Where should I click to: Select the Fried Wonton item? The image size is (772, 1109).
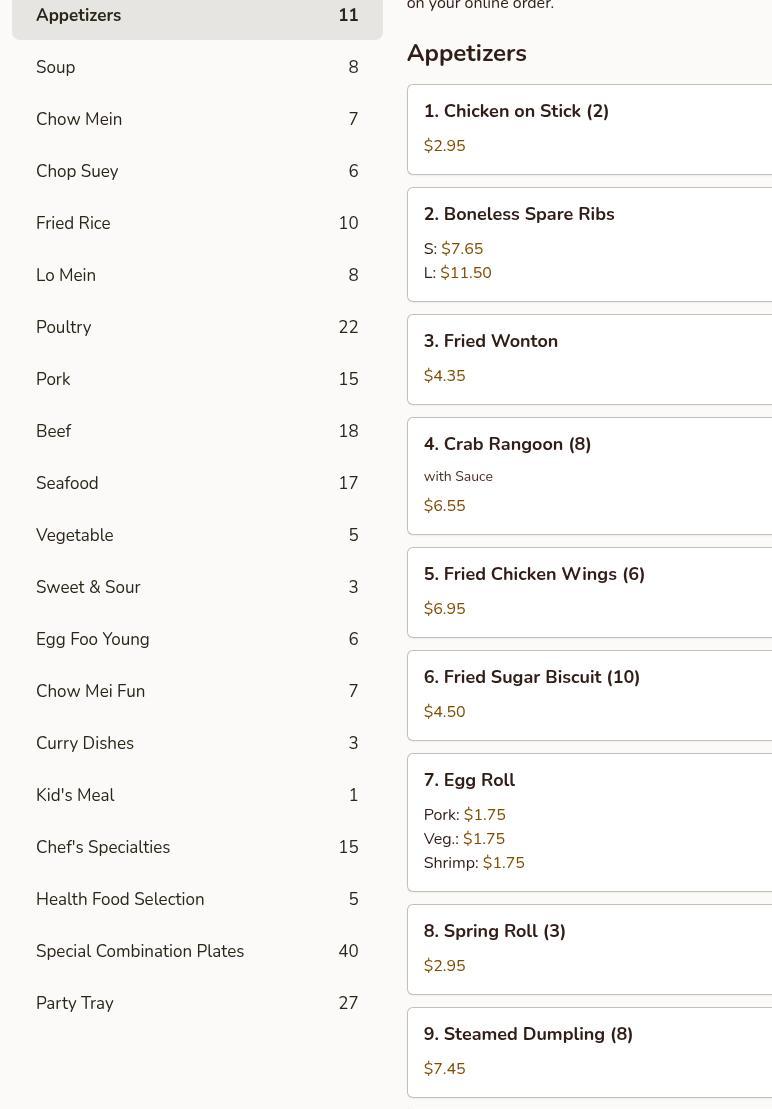[x=590, y=359]
